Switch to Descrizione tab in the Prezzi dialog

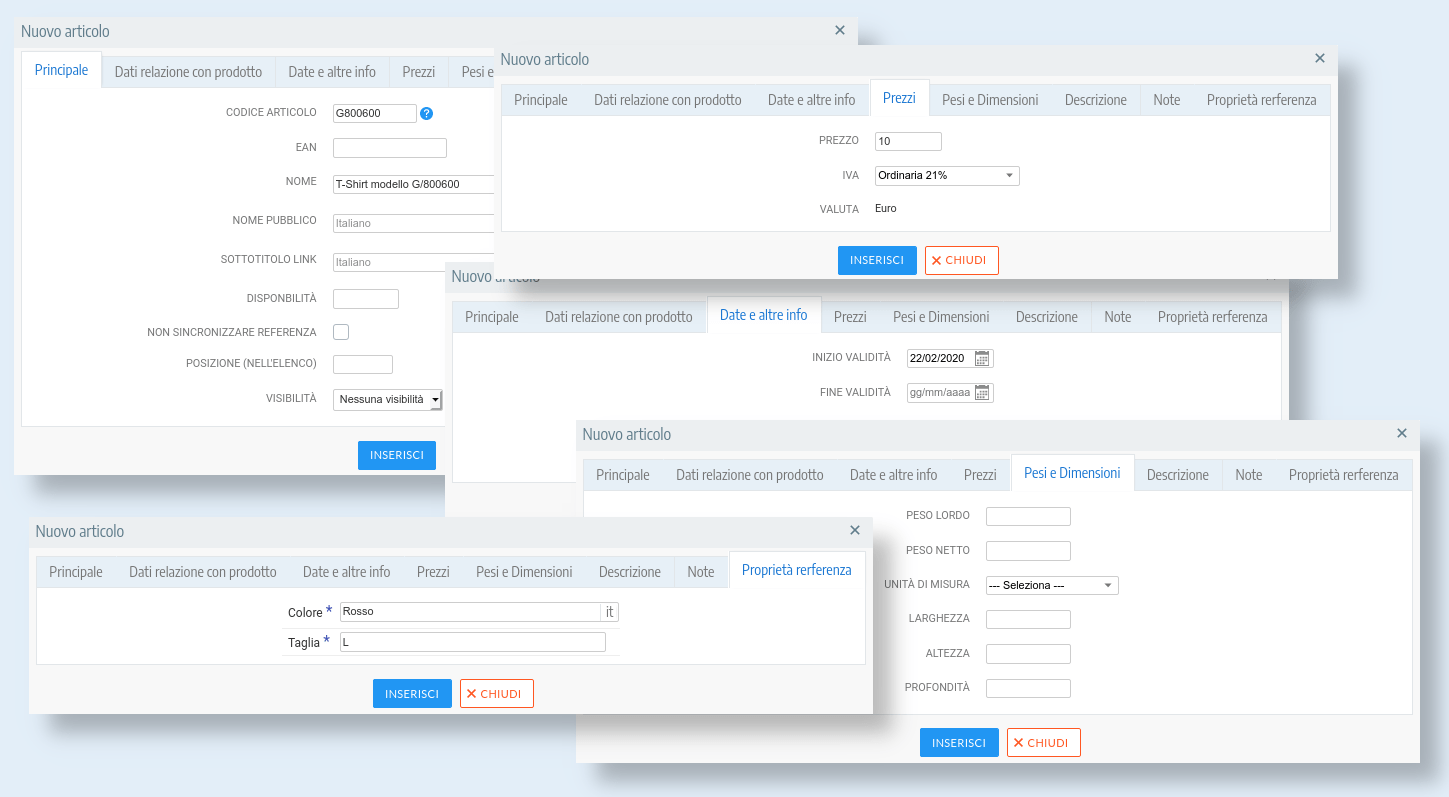click(x=1095, y=100)
